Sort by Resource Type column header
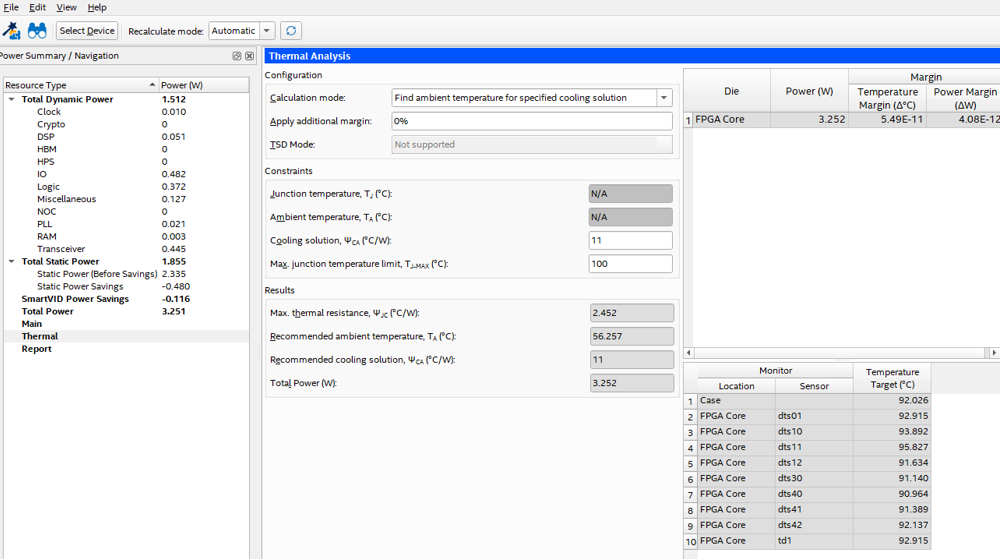 (80, 85)
